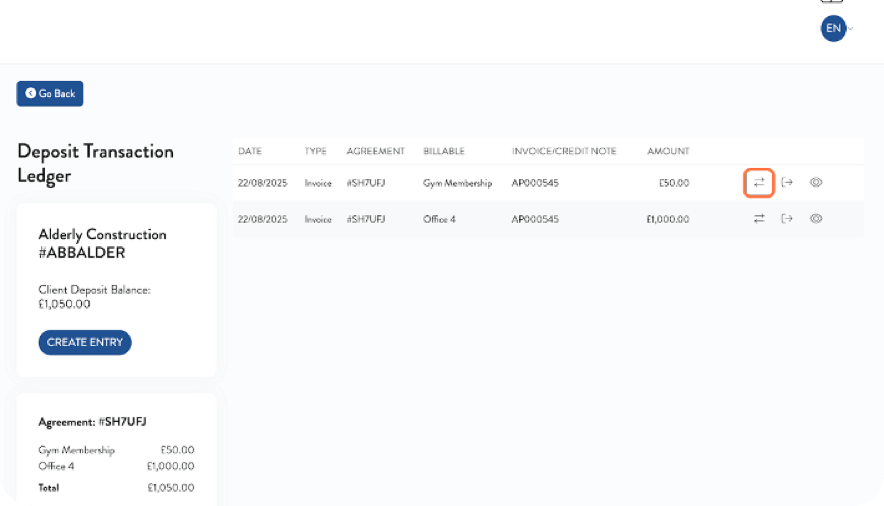
Task: Click the EN user avatar
Action: (832, 29)
